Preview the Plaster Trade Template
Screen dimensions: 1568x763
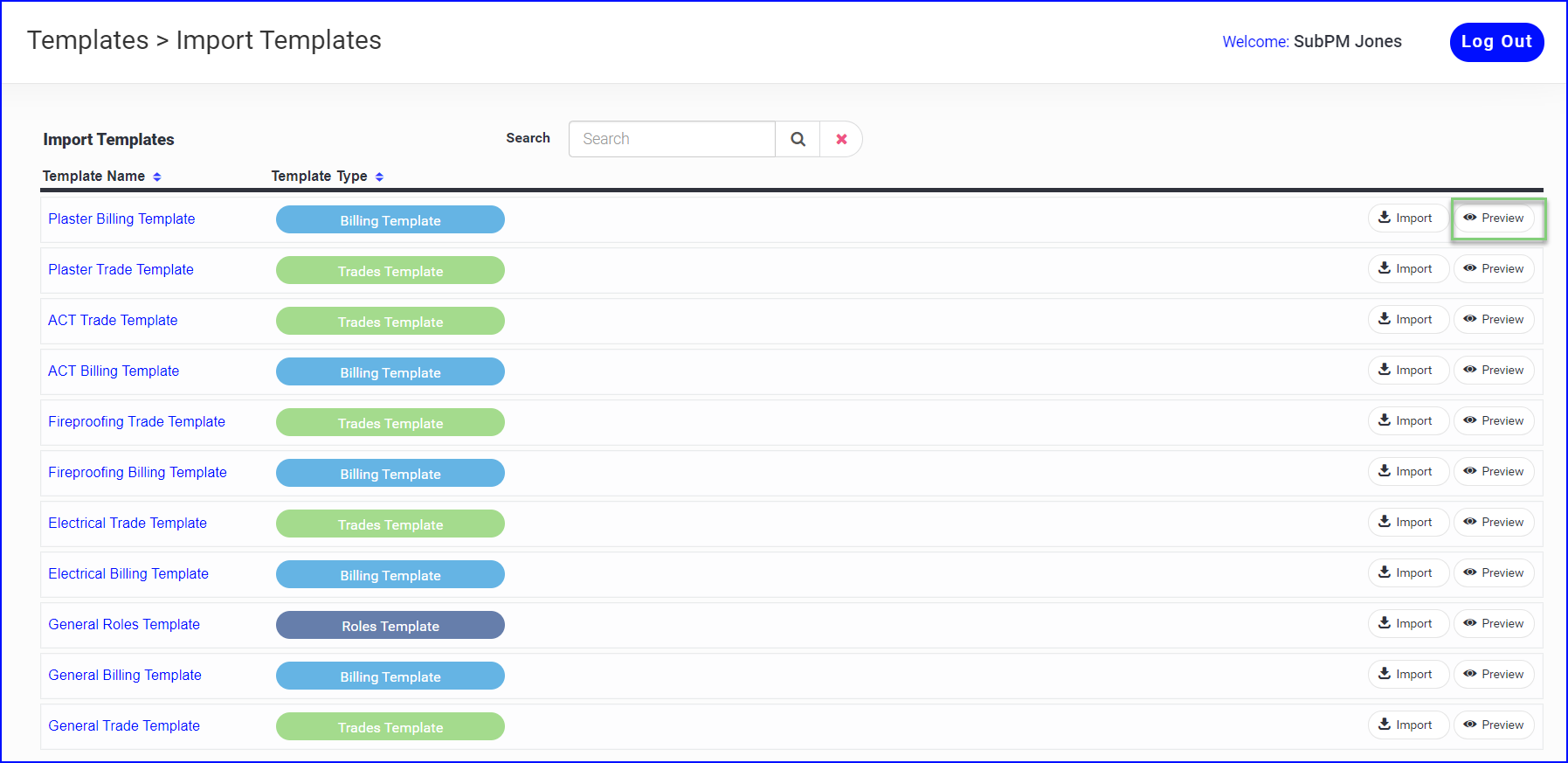tap(1494, 269)
